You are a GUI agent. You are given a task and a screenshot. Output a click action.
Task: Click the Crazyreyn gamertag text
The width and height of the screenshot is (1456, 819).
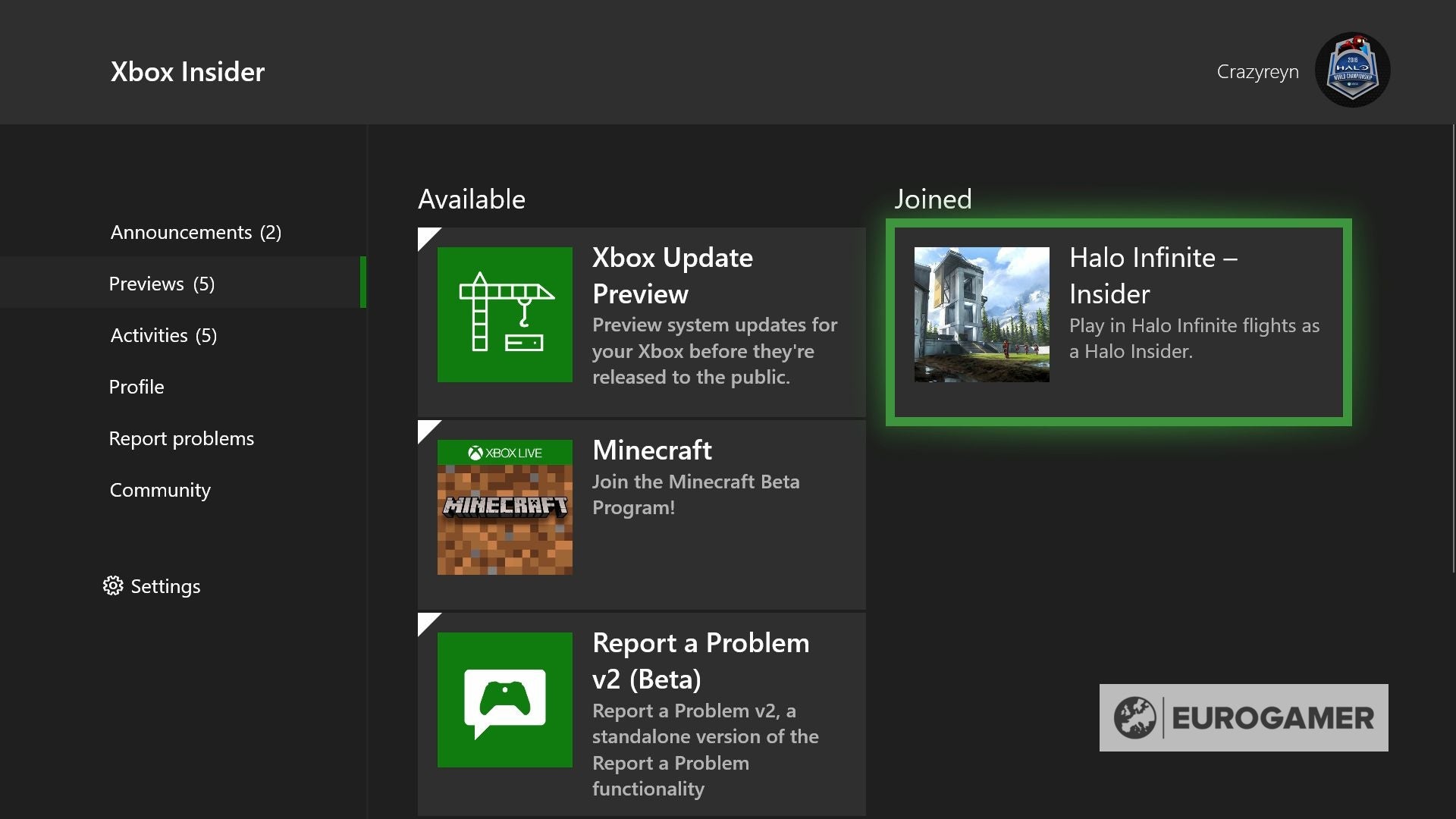coord(1257,72)
